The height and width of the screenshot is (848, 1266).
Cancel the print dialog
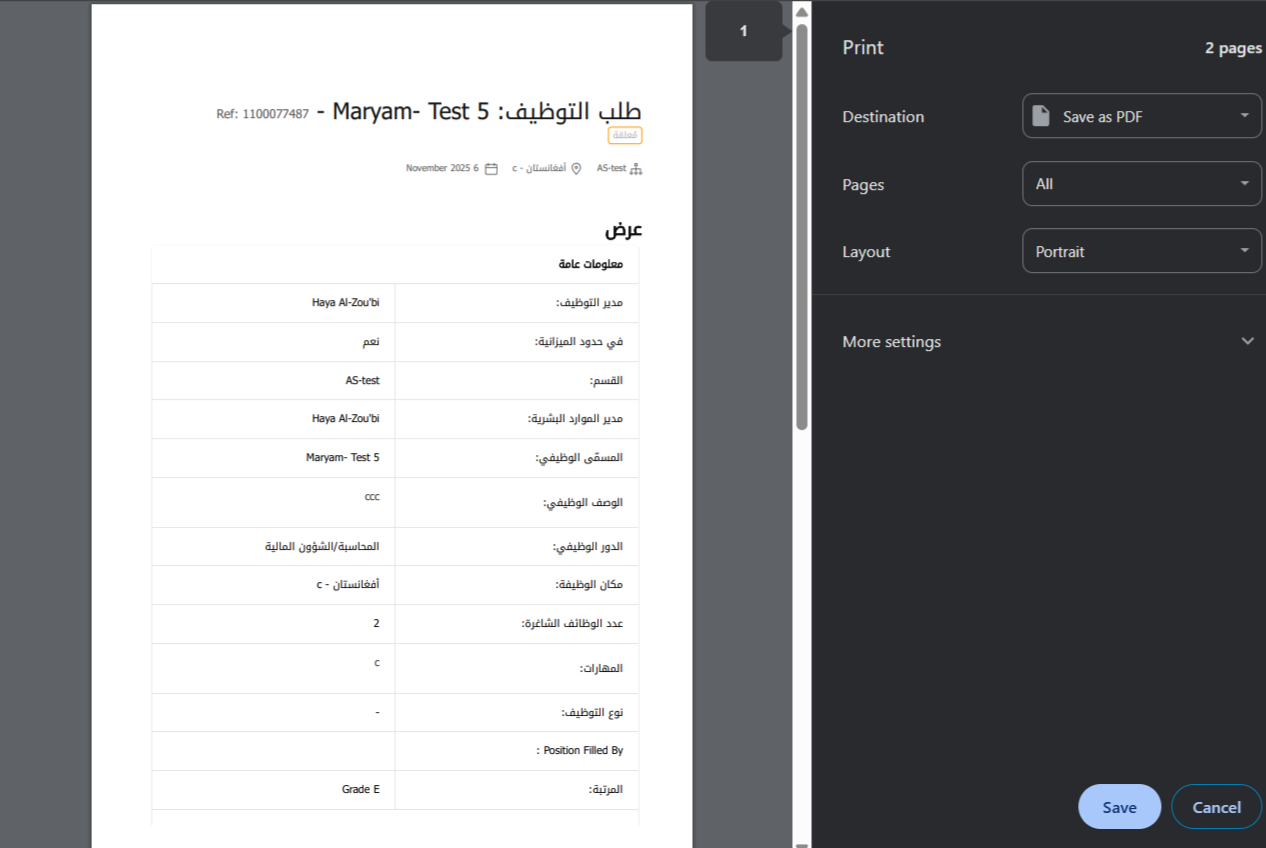(1216, 807)
